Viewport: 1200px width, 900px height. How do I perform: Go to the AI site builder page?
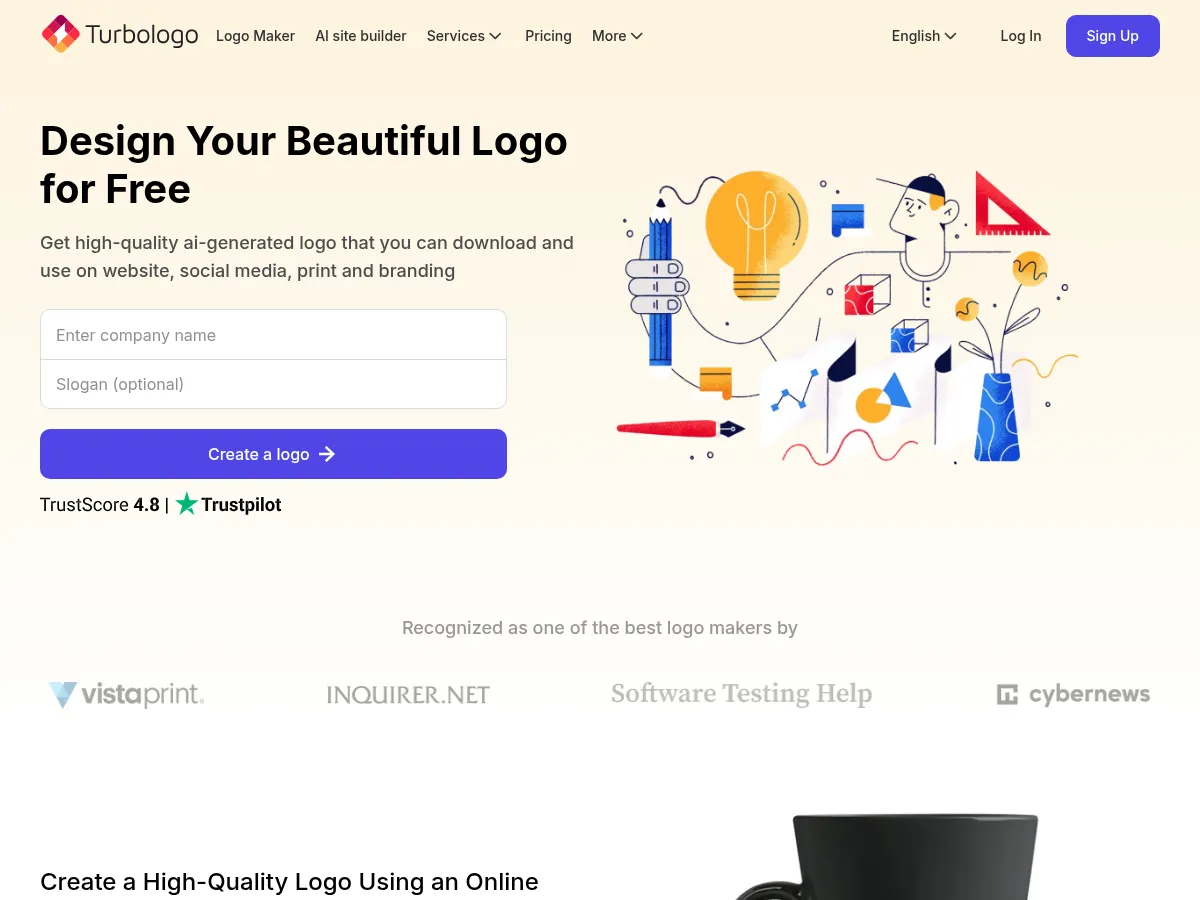[x=361, y=36]
